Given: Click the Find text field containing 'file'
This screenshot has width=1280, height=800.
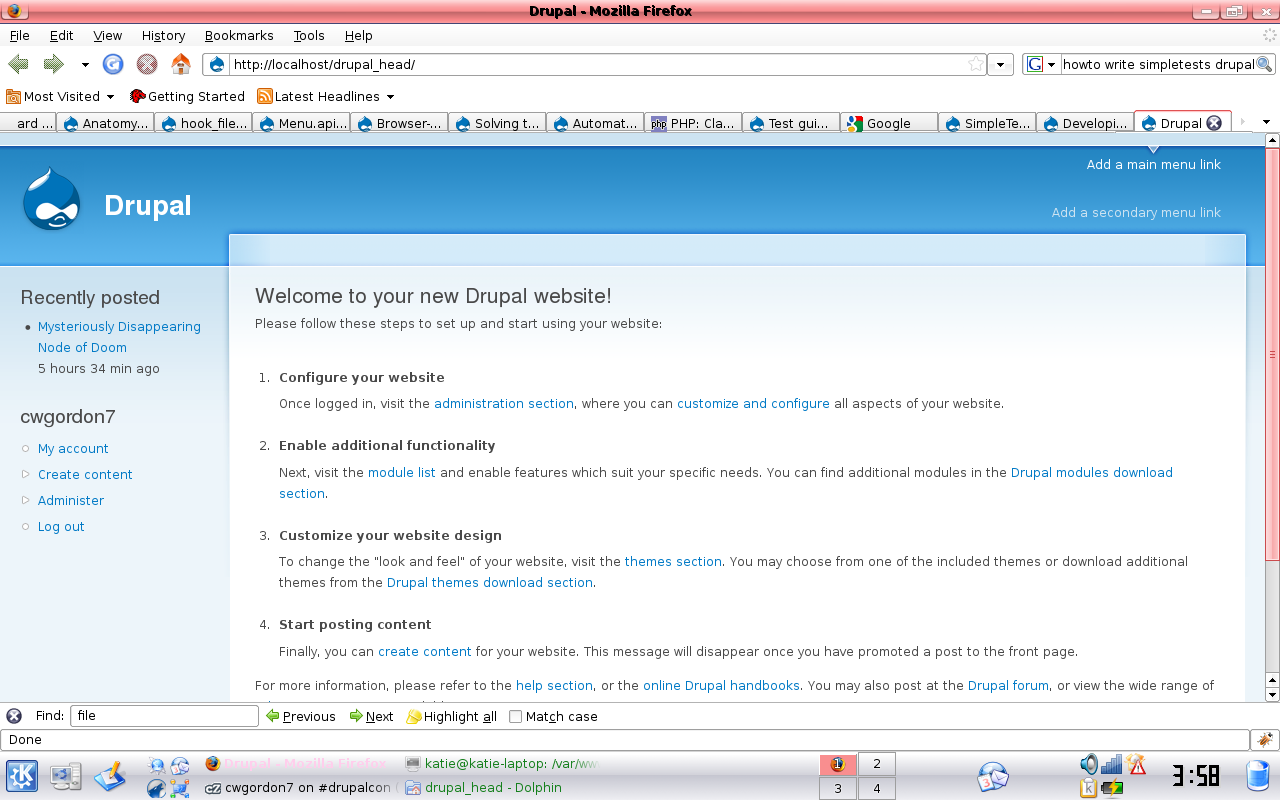Looking at the screenshot, I should pyautogui.click(x=164, y=716).
